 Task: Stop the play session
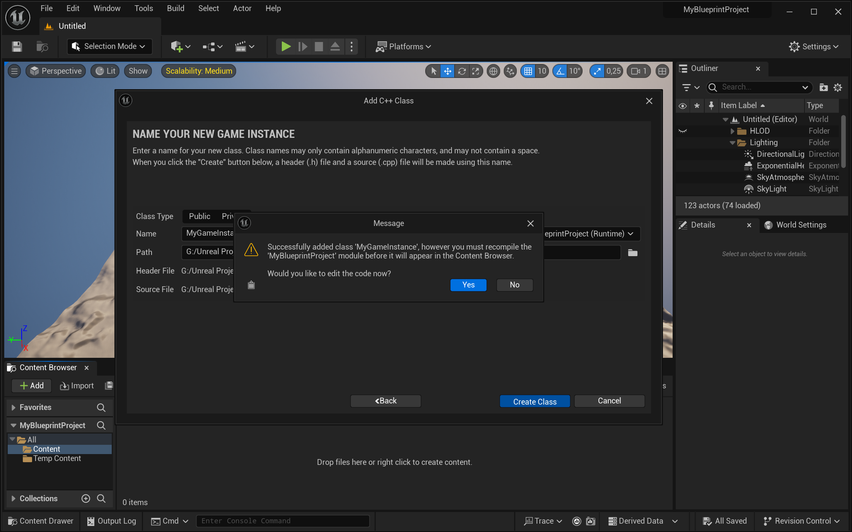click(319, 47)
